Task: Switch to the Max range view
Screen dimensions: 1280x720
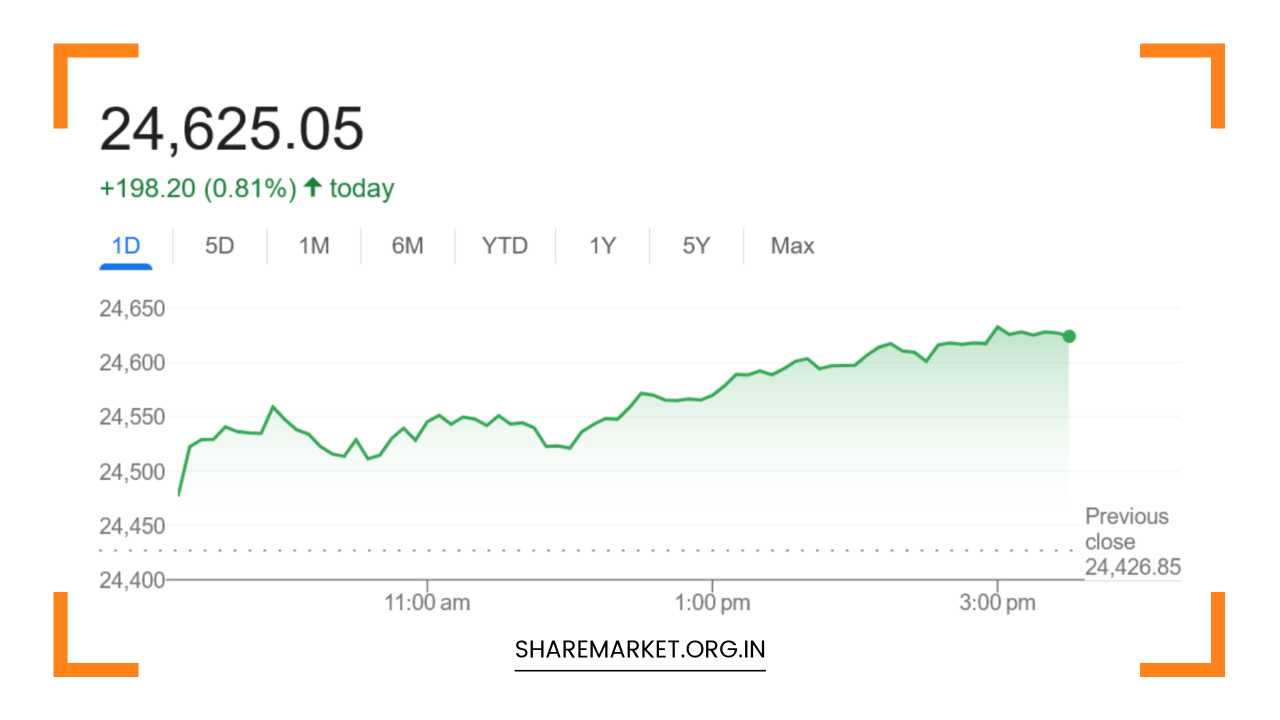Action: pyautogui.click(x=791, y=245)
